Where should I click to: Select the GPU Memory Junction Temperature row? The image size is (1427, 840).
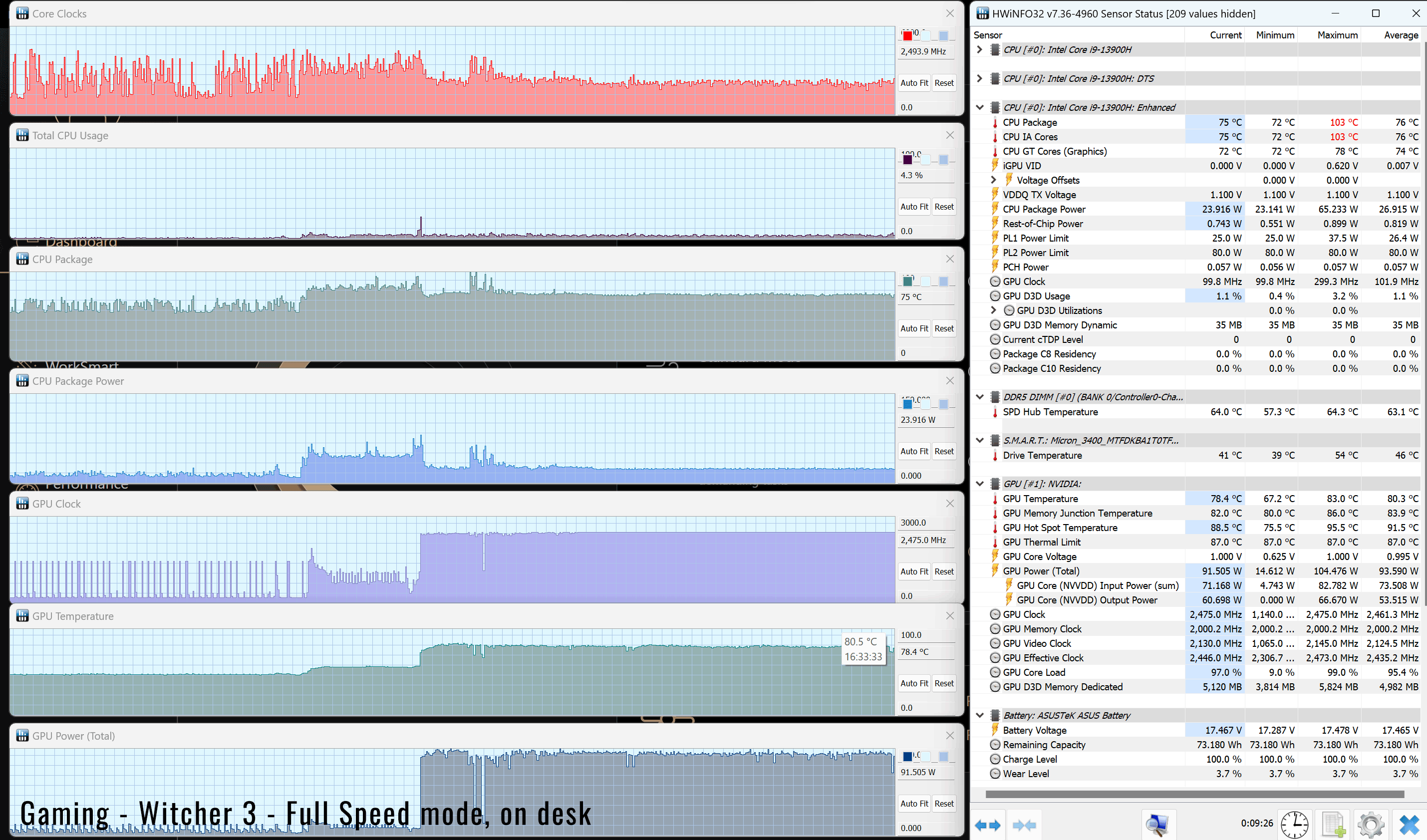pyautogui.click(x=1196, y=513)
